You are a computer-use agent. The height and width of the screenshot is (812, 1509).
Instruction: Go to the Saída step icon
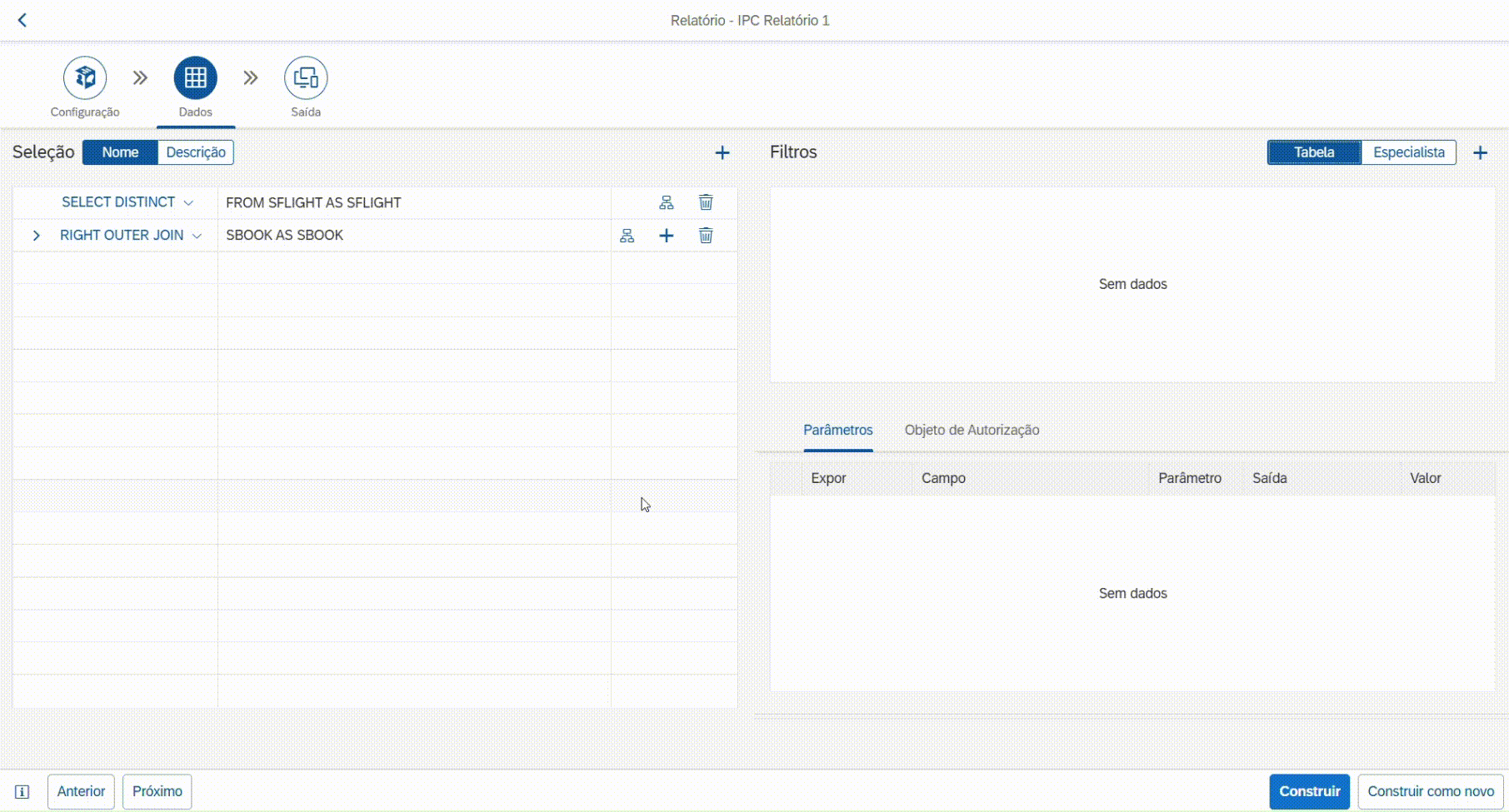[x=306, y=78]
